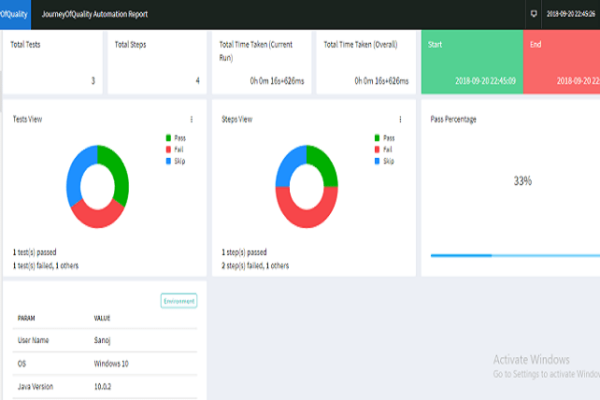Click the Total Steps card
Viewport: 600px width, 400px height.
click(x=157, y=62)
